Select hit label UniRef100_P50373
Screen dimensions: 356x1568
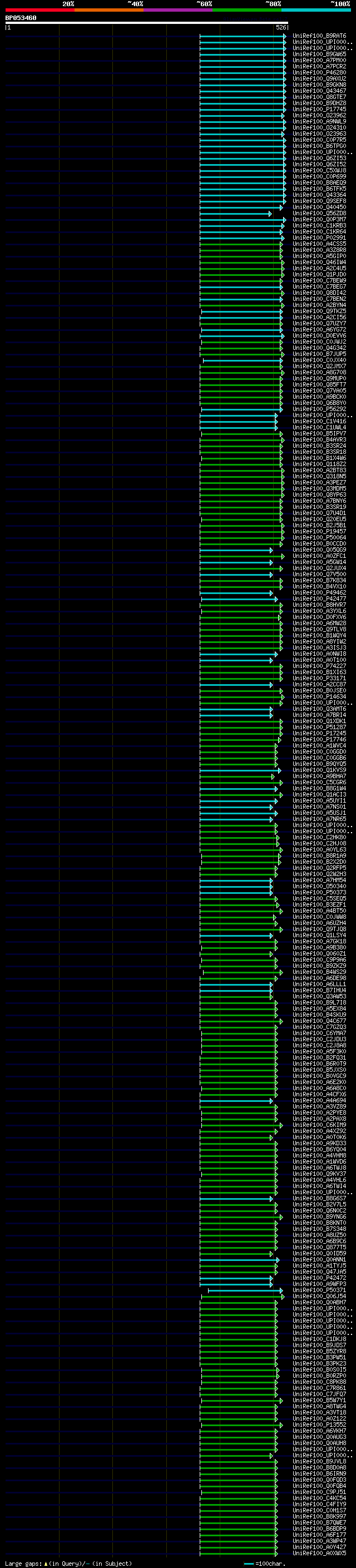pyautogui.click(x=319, y=893)
